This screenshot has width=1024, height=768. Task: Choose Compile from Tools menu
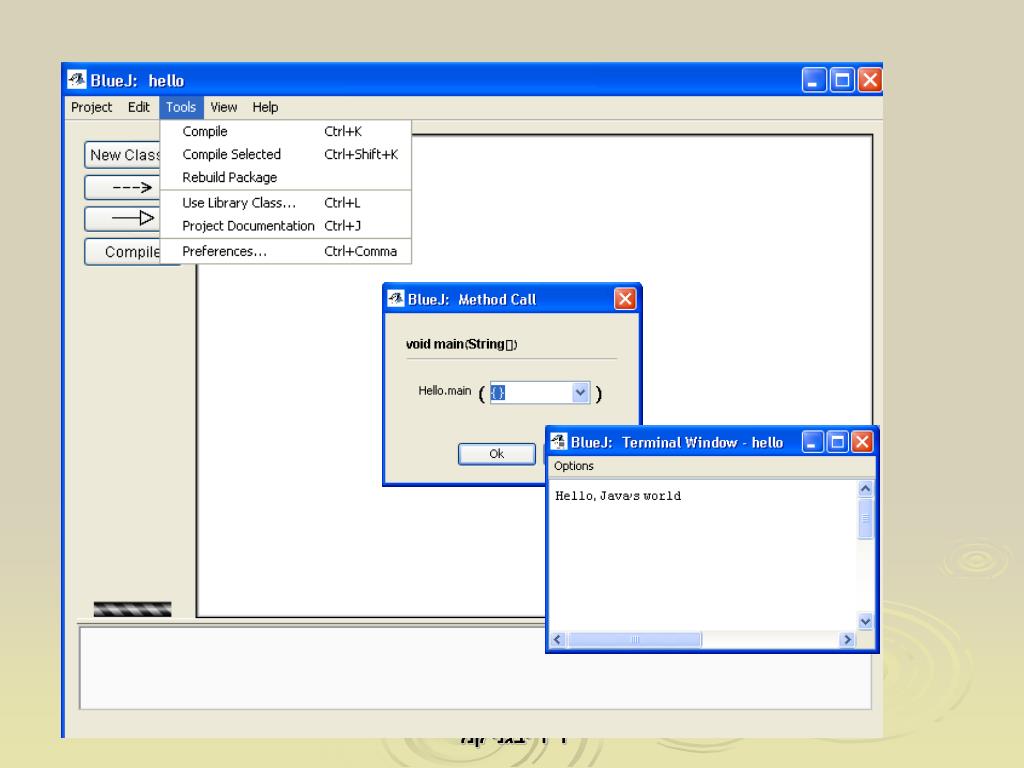[286, 131]
